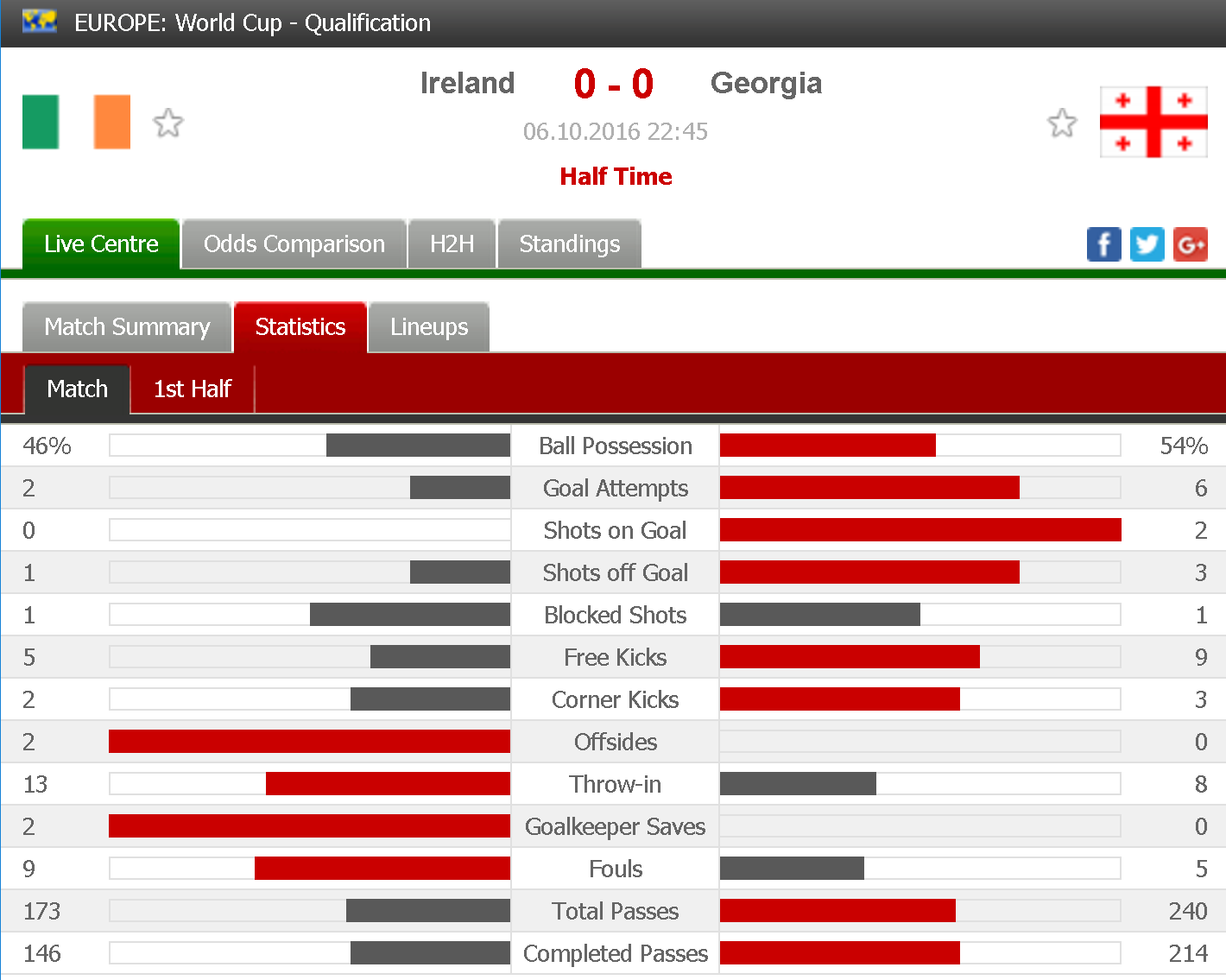This screenshot has height=980, width=1226.
Task: Share match on Twitter
Action: click(1147, 244)
